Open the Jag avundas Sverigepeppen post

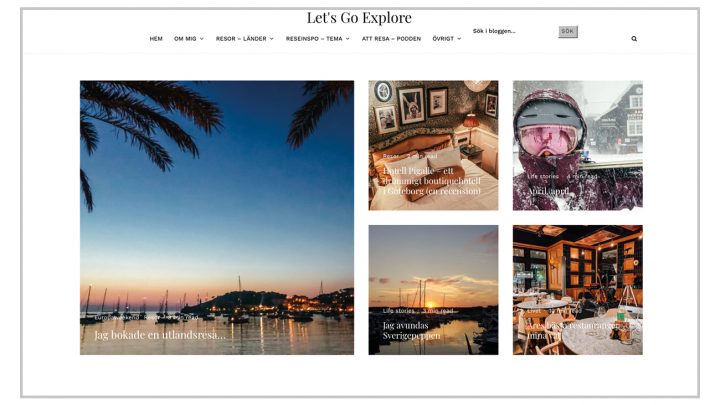[x=411, y=331]
